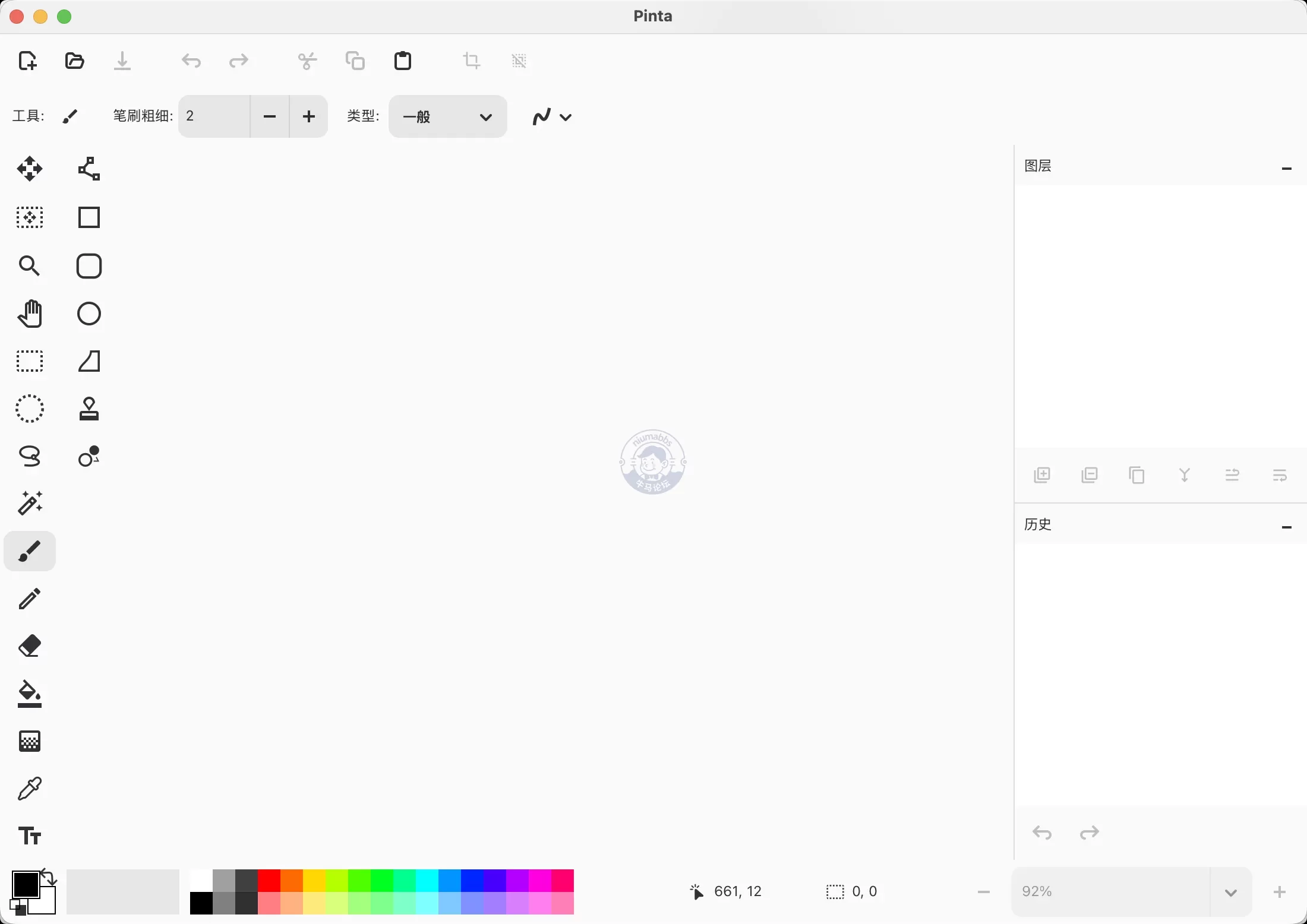Screen dimensions: 1307x924
Task: Save the image with the download icon
Action: pos(122,61)
